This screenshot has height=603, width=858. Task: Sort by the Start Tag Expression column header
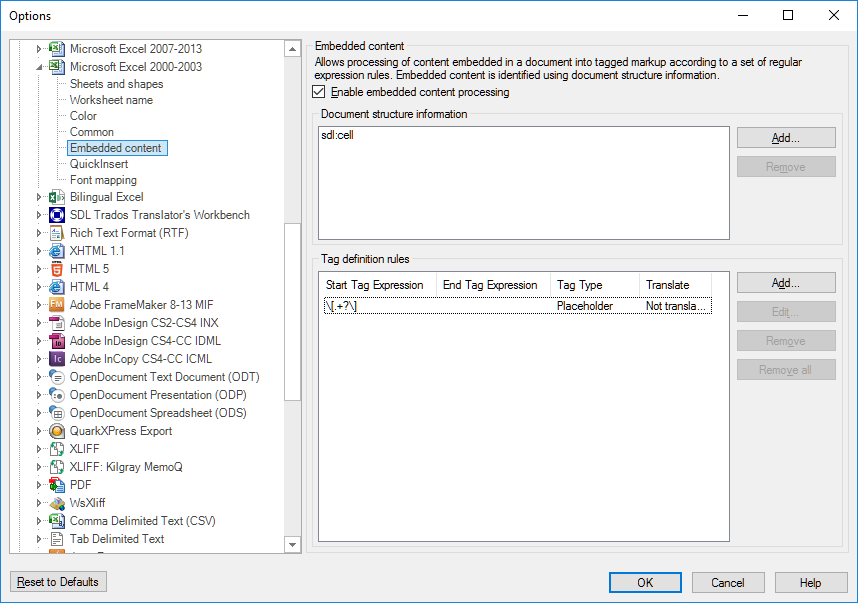pos(378,285)
